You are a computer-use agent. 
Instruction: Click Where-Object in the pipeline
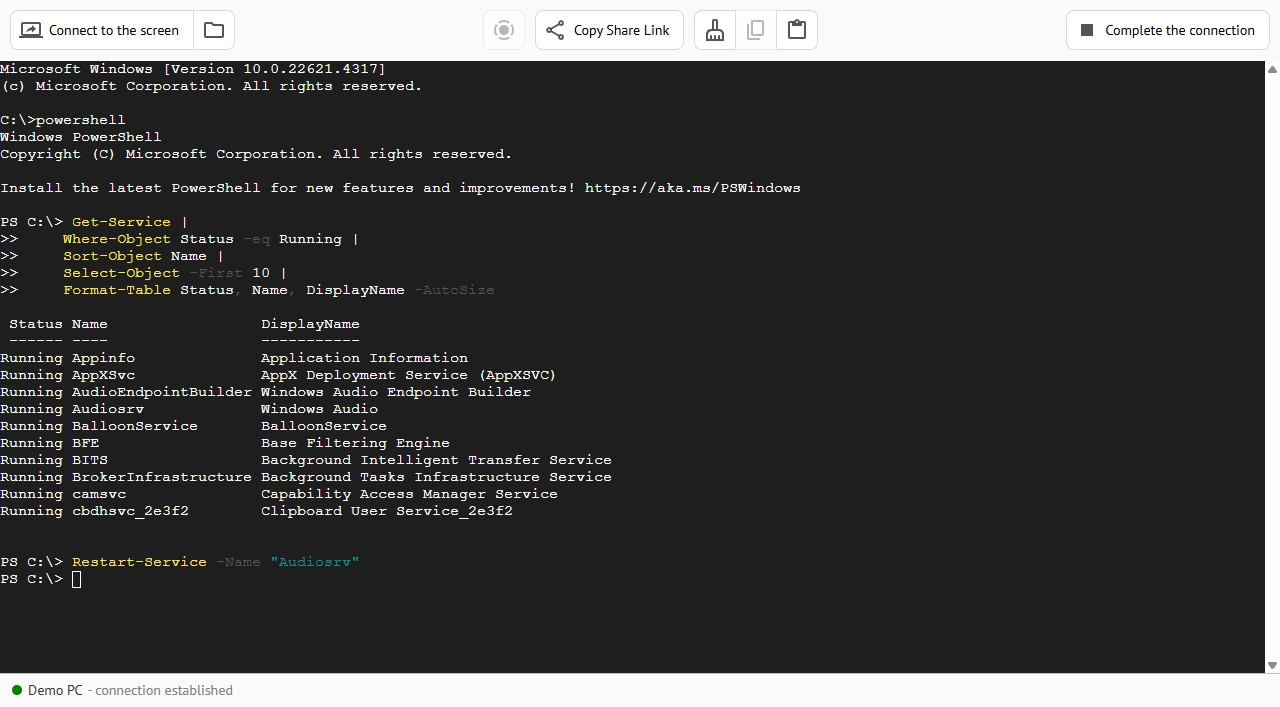pyautogui.click(x=117, y=239)
